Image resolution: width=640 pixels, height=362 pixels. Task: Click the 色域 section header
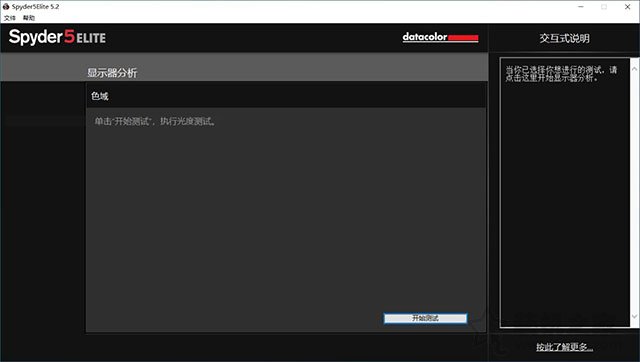(x=286, y=96)
